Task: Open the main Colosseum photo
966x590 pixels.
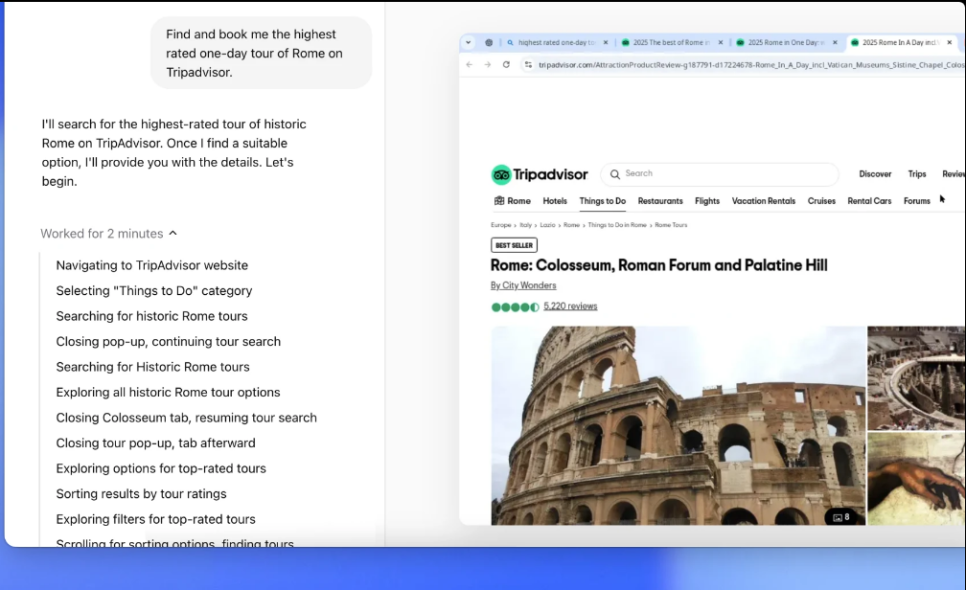Action: pyautogui.click(x=678, y=426)
